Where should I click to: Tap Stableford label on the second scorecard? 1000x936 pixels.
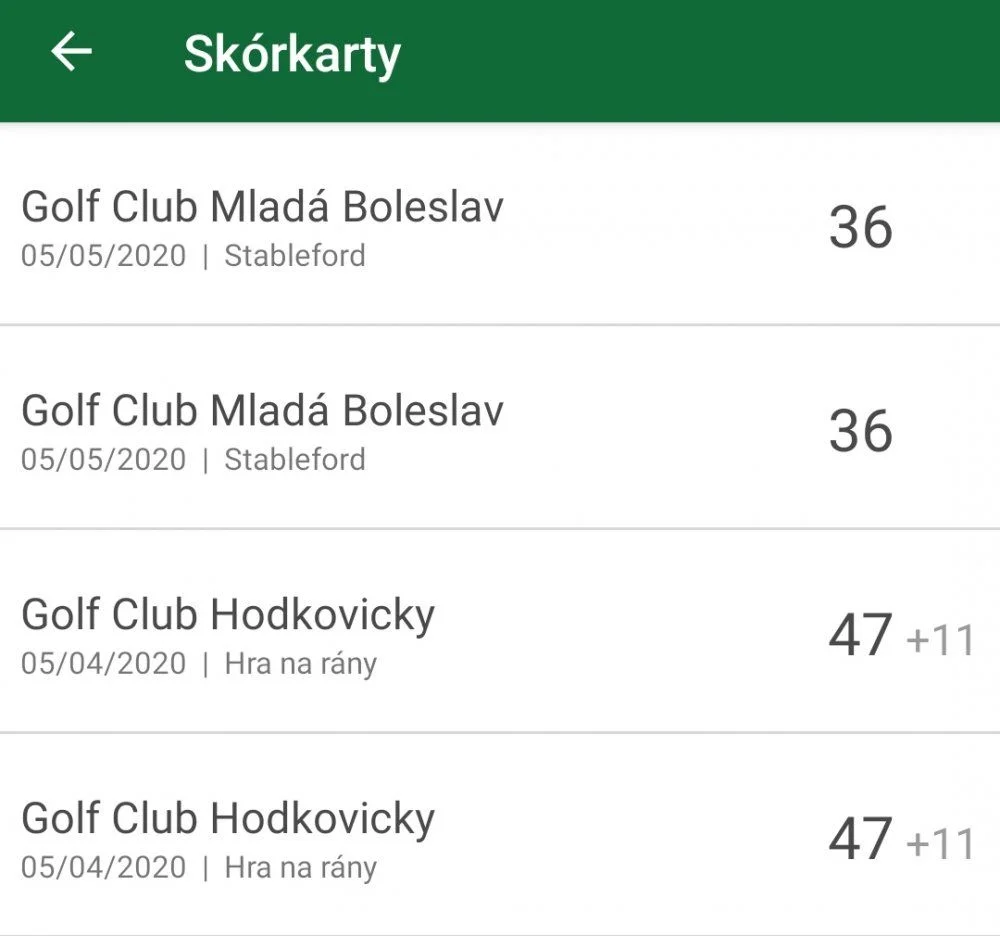click(295, 460)
